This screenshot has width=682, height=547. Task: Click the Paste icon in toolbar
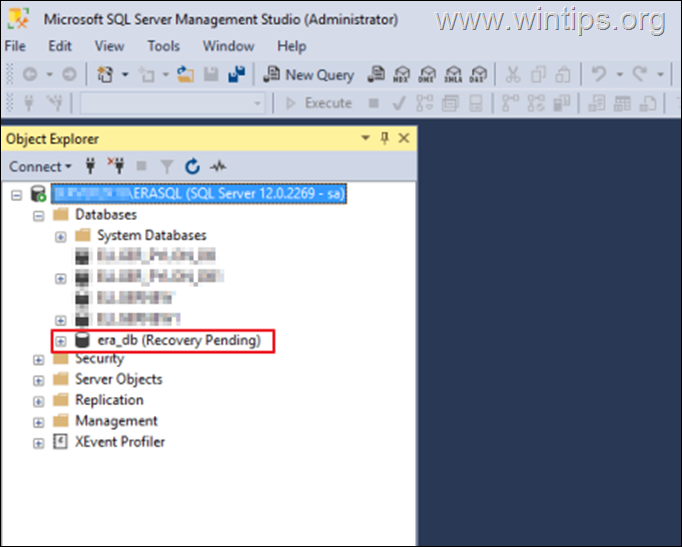tap(563, 75)
